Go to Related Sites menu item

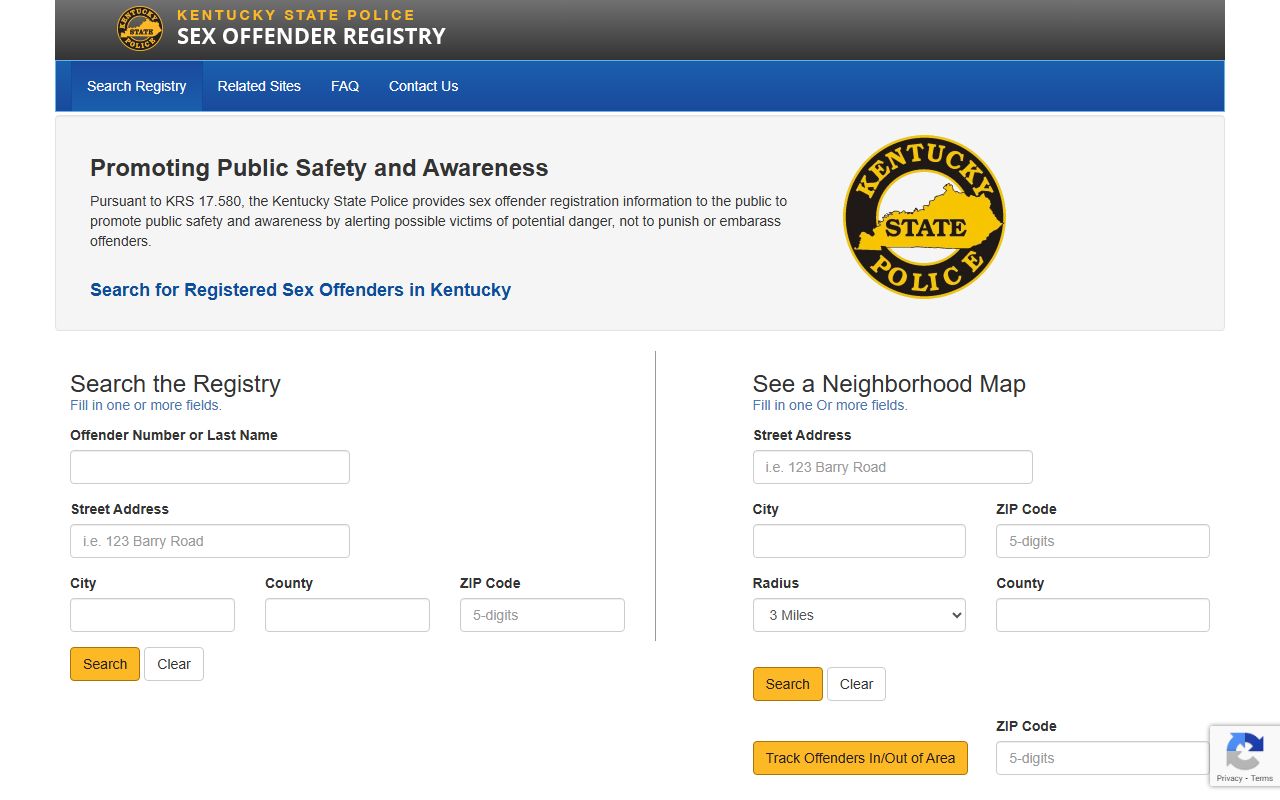(259, 86)
